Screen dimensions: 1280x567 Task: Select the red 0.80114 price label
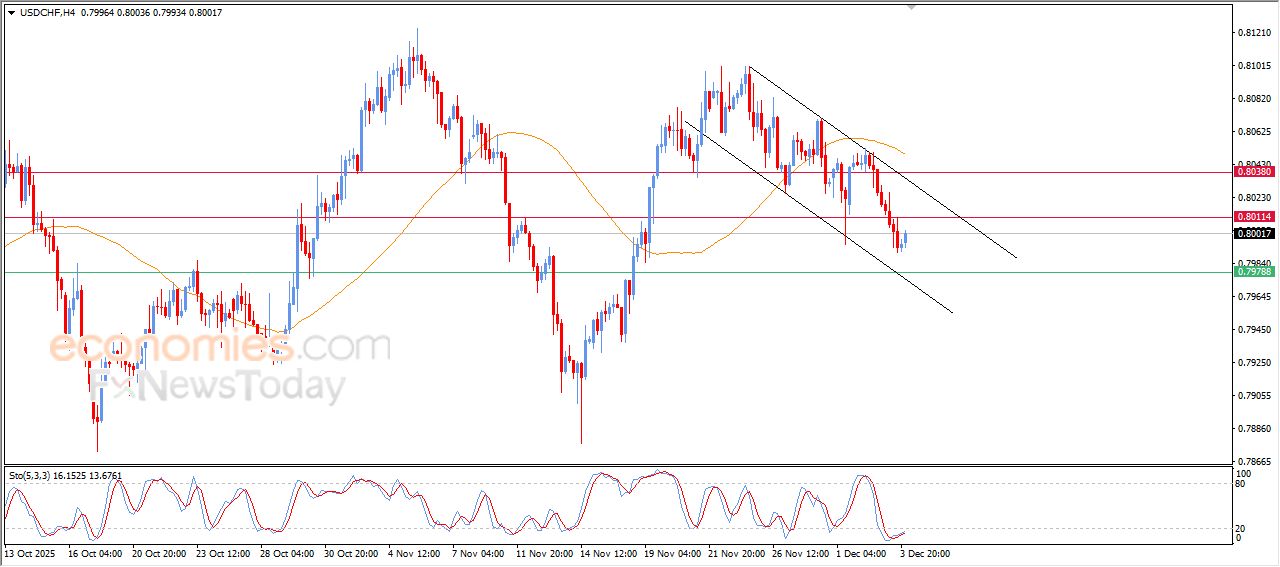point(1253,217)
